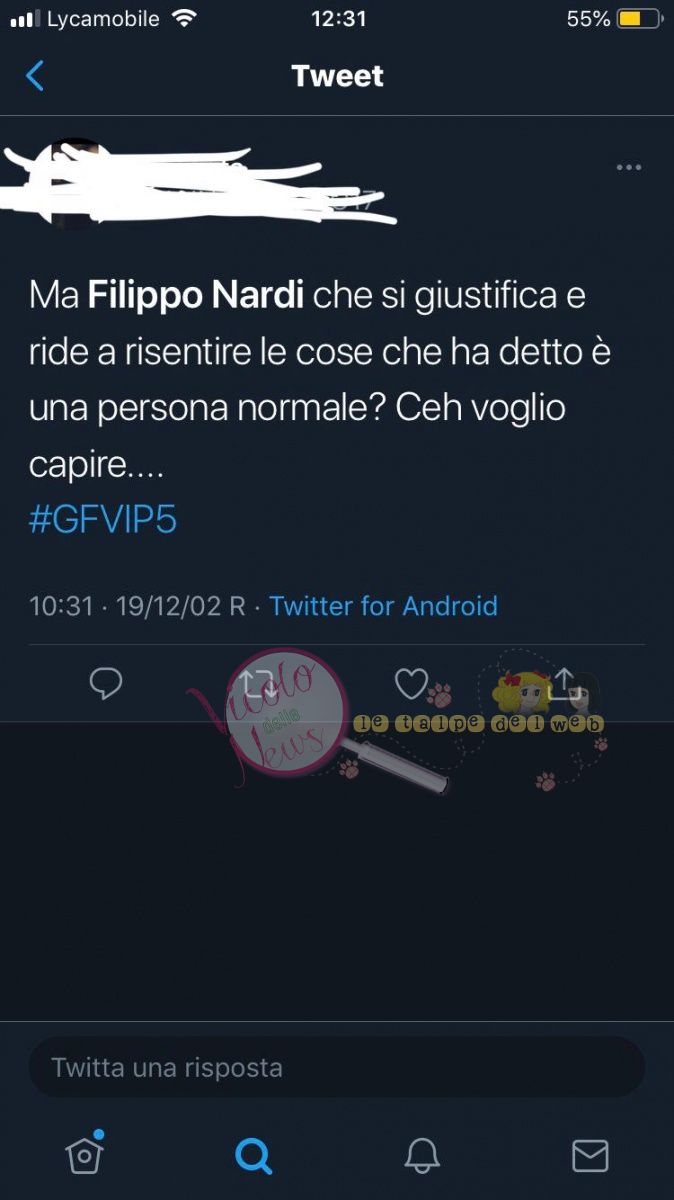Screen dimensions: 674x1200
Task: Open the Twitter for Android source link
Action: coord(383,606)
